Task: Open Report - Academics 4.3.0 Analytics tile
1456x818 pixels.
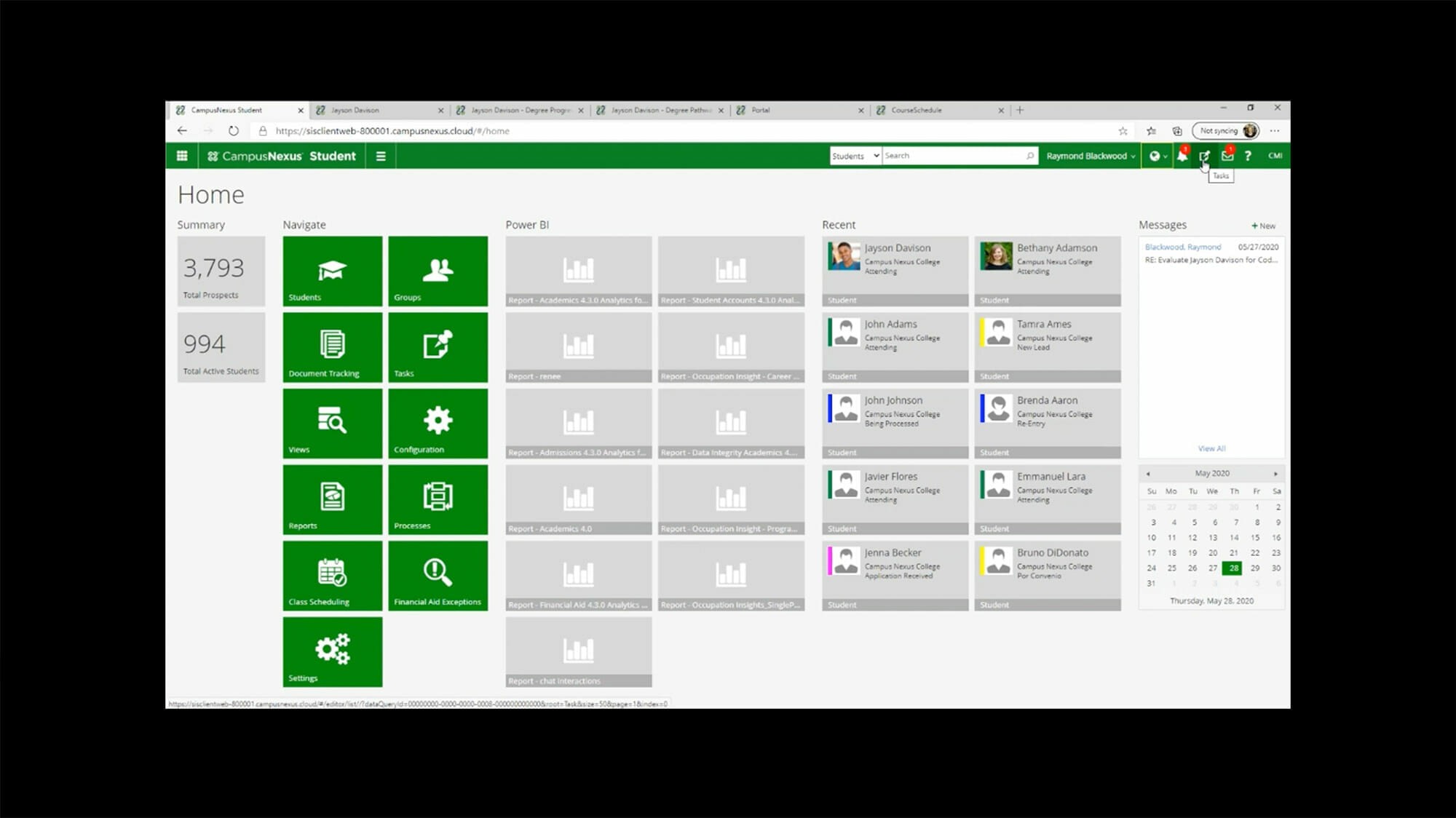Action: [x=579, y=271]
